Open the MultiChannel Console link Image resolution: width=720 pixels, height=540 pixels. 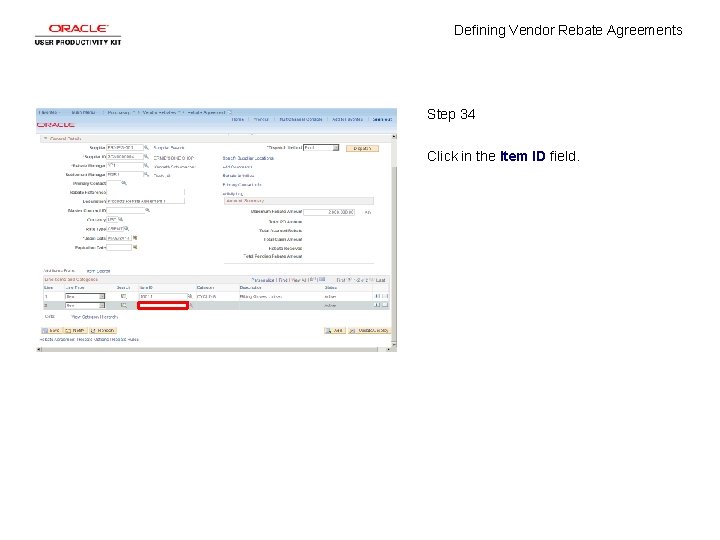(x=301, y=119)
